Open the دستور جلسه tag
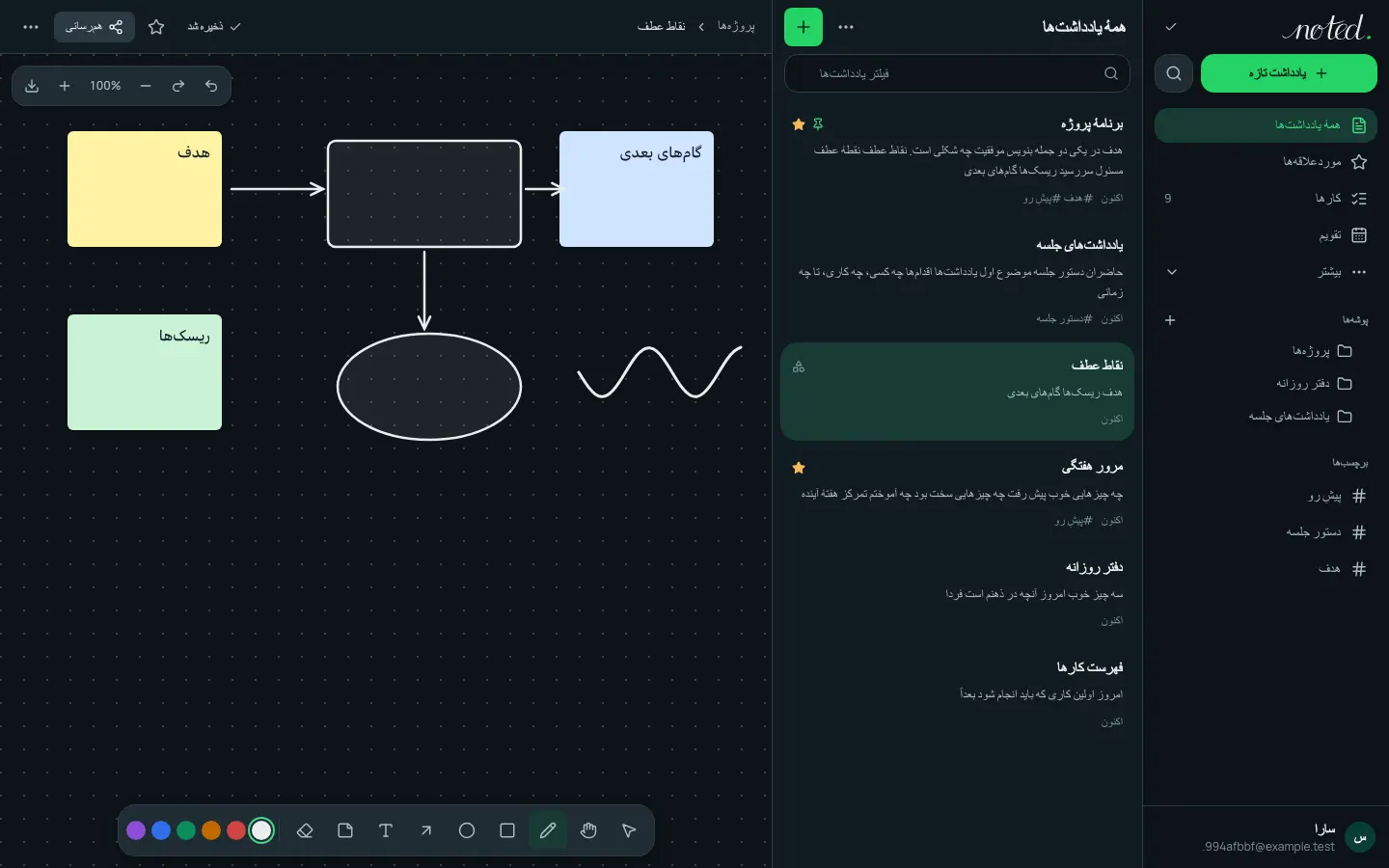The width and height of the screenshot is (1389, 868). (x=1266, y=532)
